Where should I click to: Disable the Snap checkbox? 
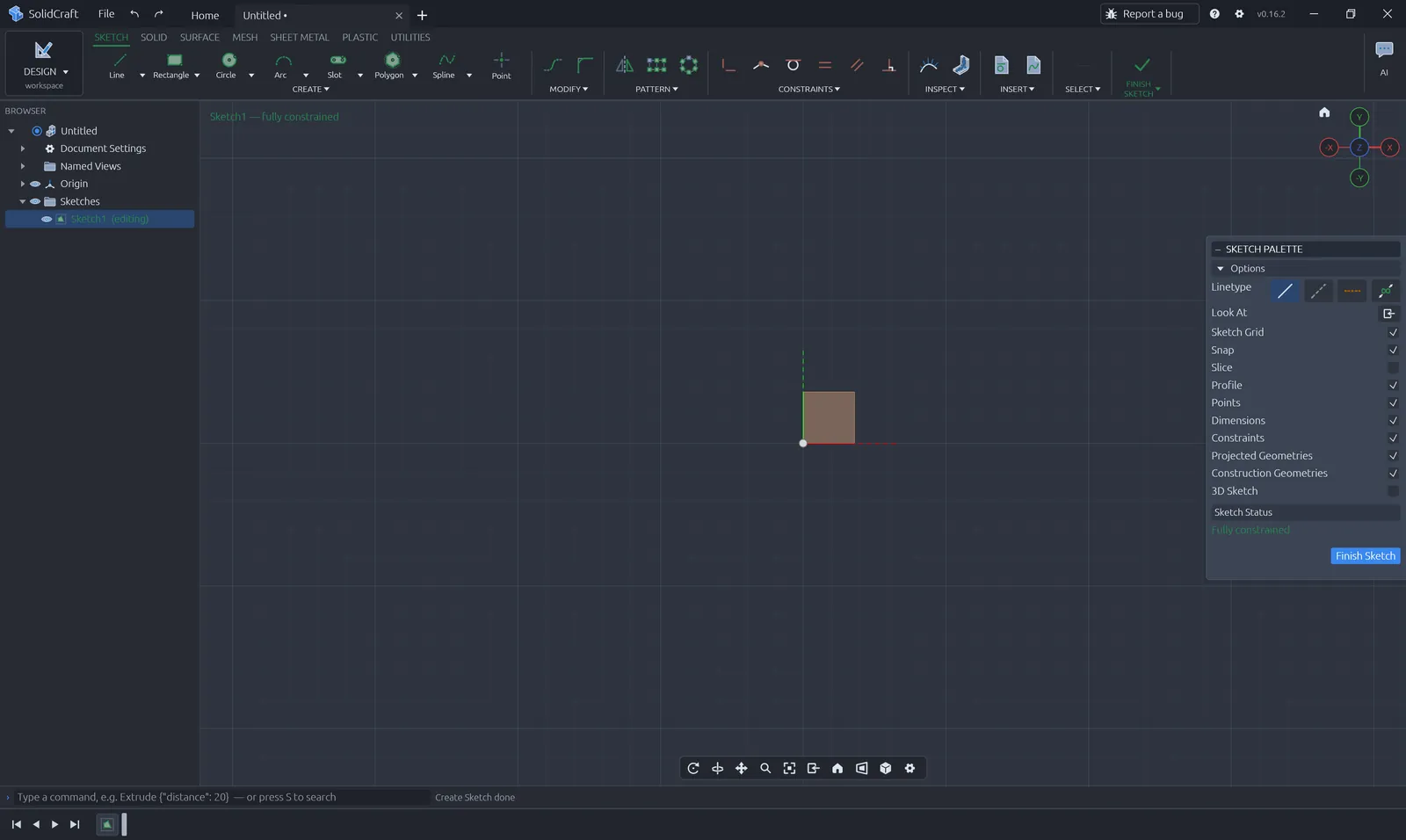[x=1393, y=350]
